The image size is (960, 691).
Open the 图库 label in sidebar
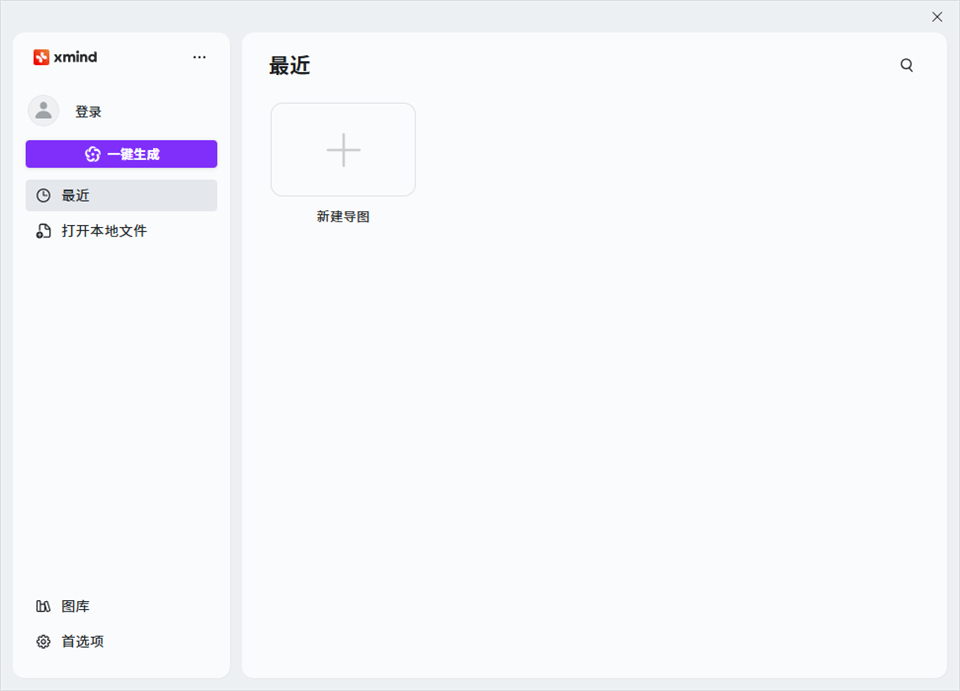(76, 606)
